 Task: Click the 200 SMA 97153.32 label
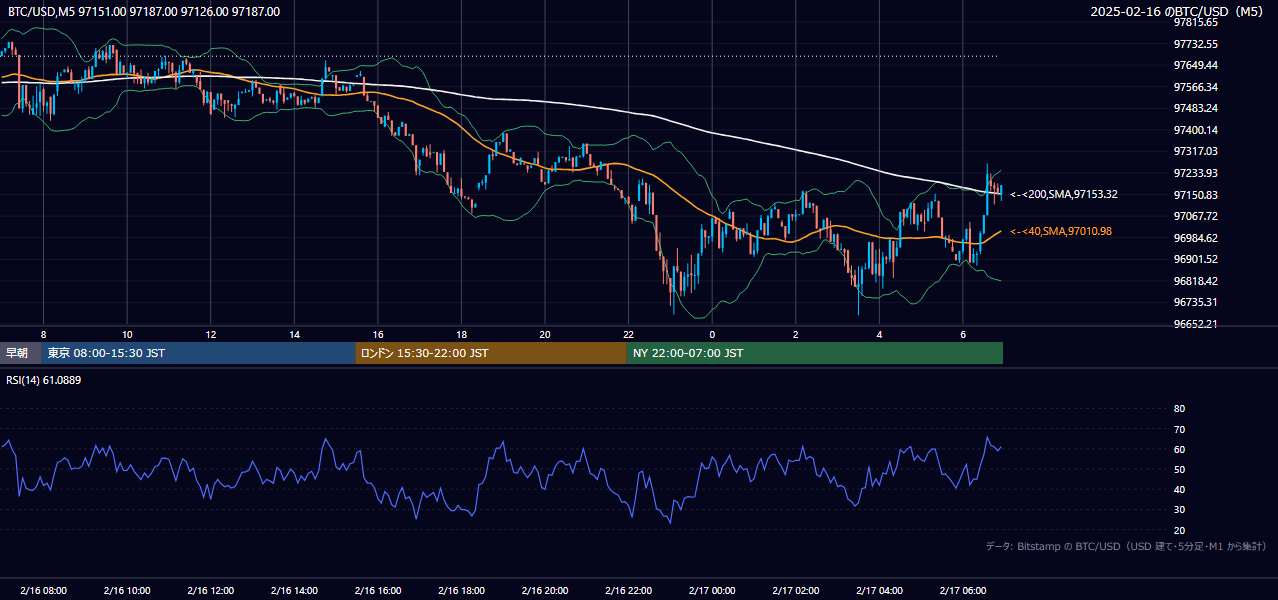1064,195
